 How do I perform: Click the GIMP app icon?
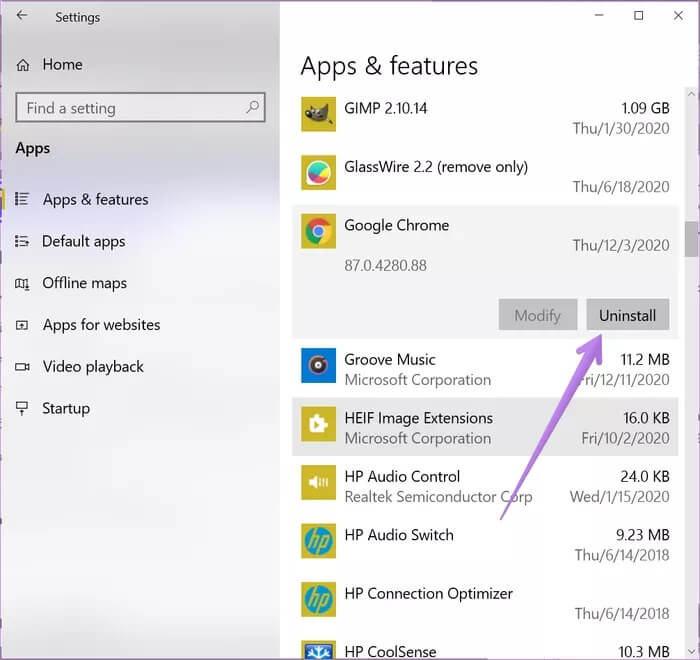pos(318,114)
